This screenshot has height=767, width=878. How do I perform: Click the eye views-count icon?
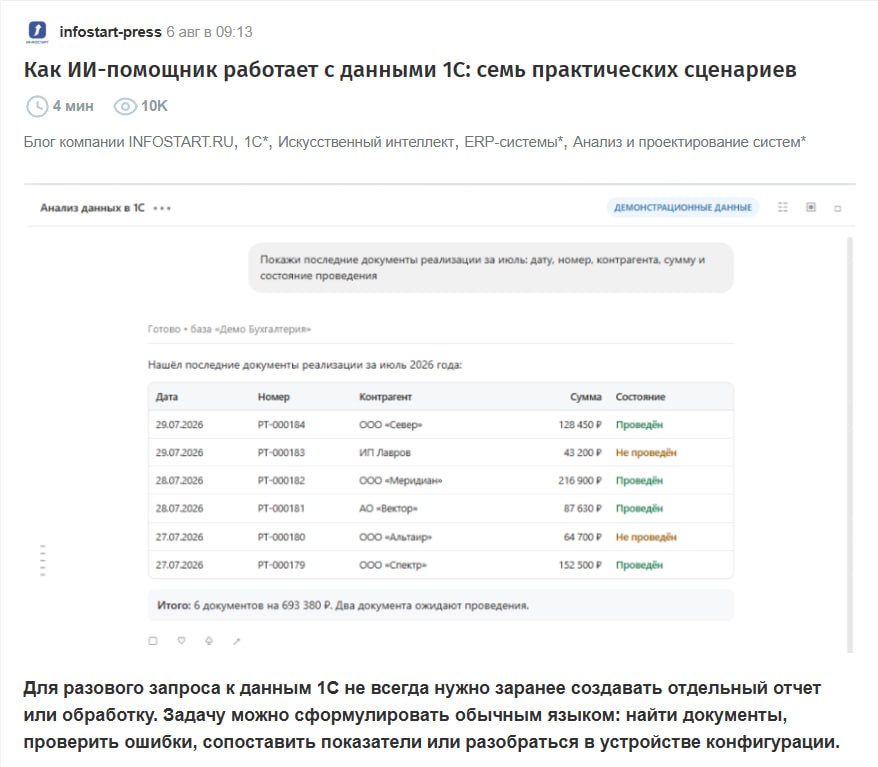tap(125, 106)
